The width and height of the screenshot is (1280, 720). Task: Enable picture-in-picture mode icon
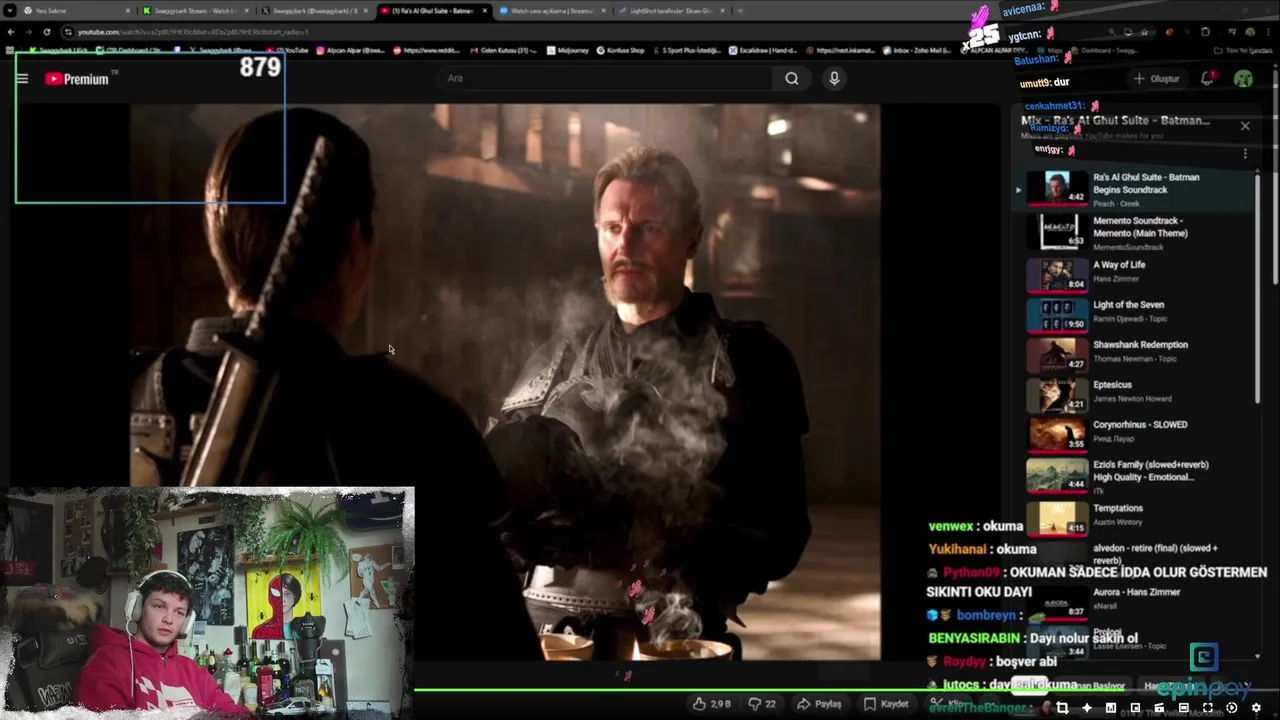click(1135, 708)
